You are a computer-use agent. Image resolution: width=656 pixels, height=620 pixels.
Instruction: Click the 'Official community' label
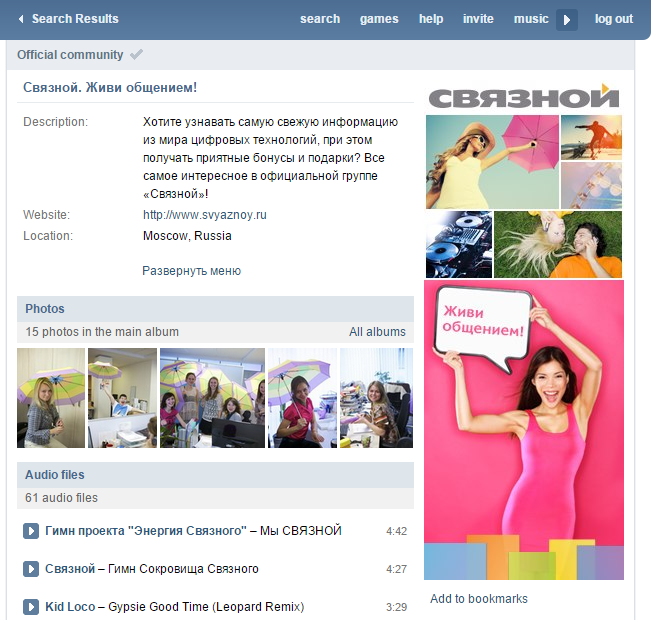click(70, 55)
